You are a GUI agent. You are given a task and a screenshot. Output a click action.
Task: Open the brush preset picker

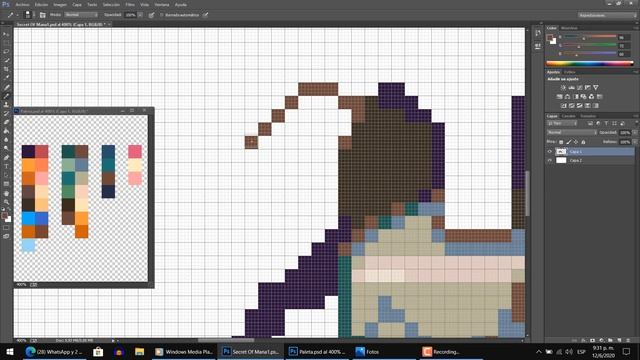[x=28, y=15]
